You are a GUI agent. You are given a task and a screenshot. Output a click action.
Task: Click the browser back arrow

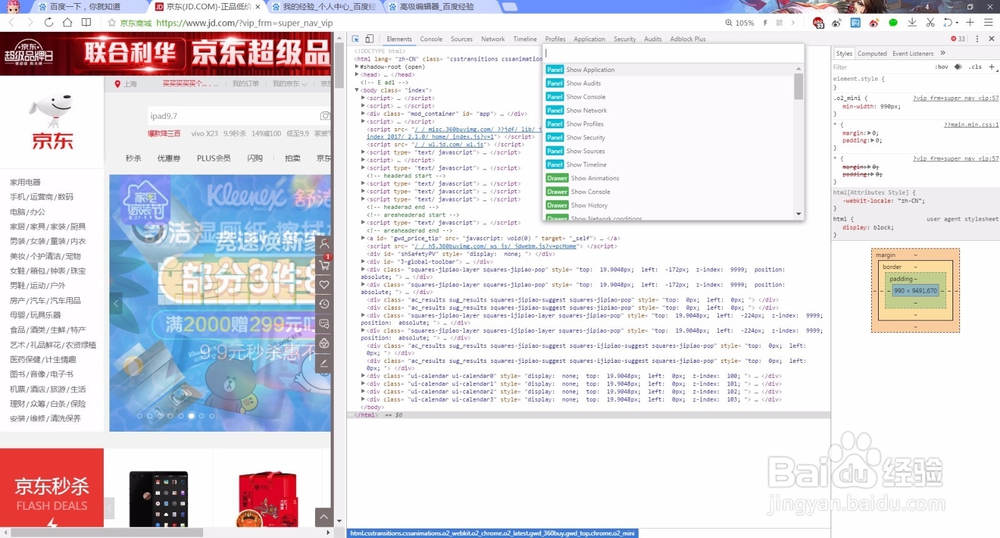point(12,22)
